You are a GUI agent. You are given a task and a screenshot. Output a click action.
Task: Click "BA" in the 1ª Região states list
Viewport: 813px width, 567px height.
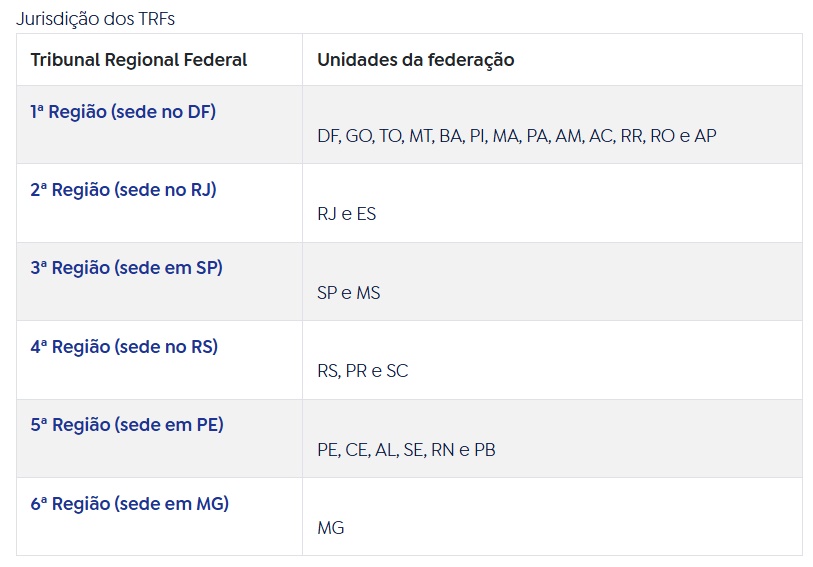pyautogui.click(x=450, y=136)
